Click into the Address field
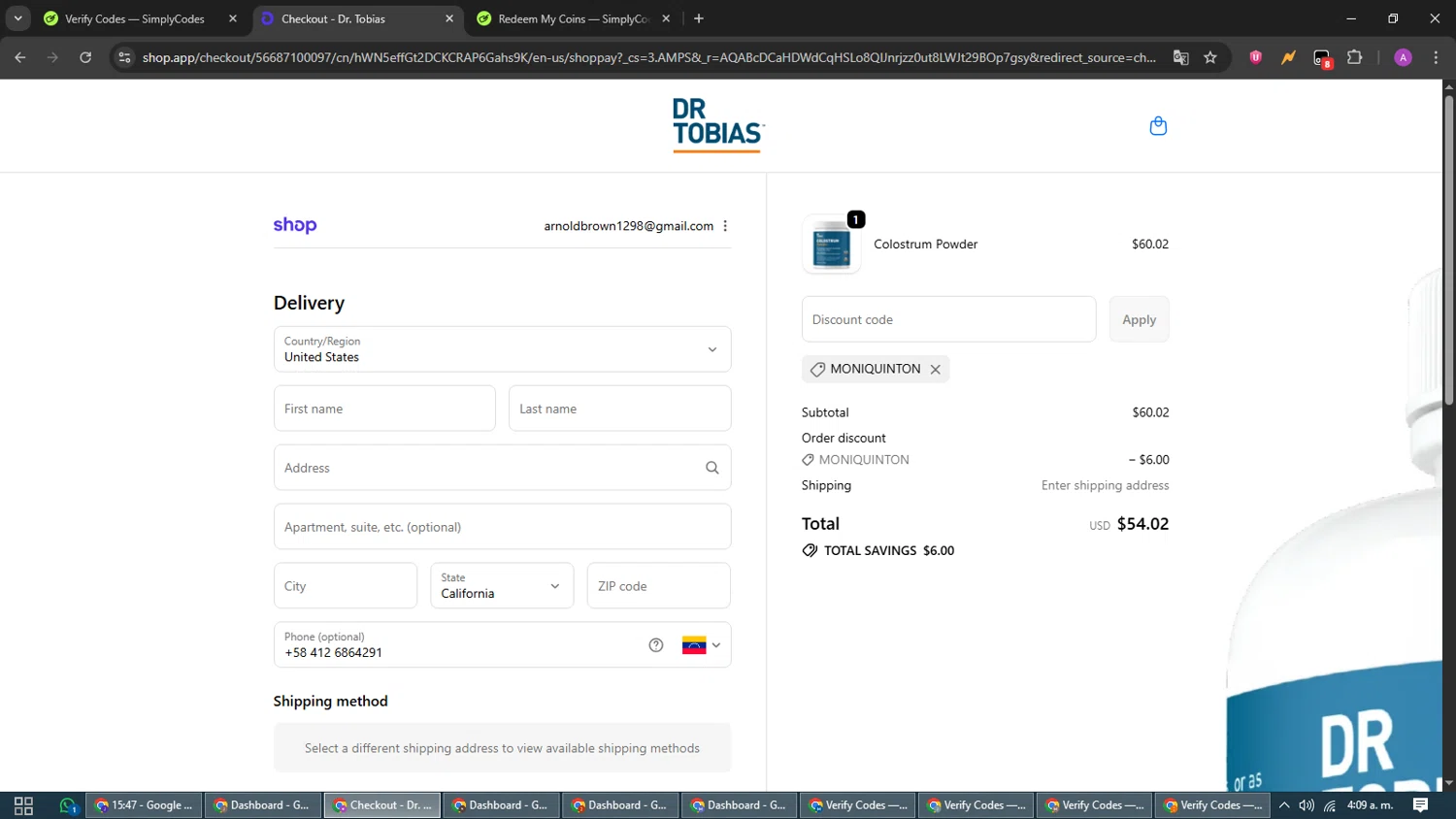 click(502, 468)
